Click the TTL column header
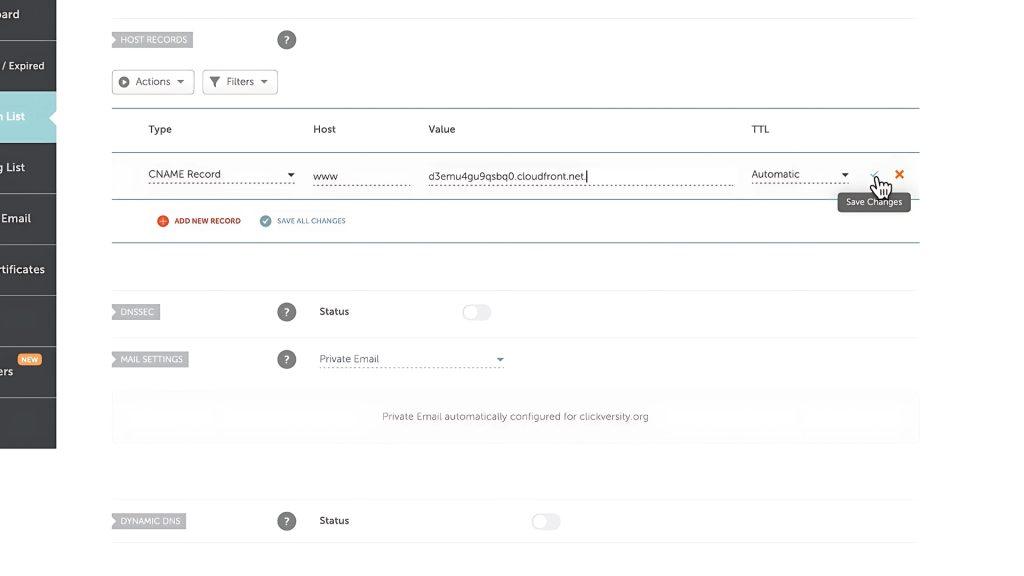 pyautogui.click(x=760, y=129)
